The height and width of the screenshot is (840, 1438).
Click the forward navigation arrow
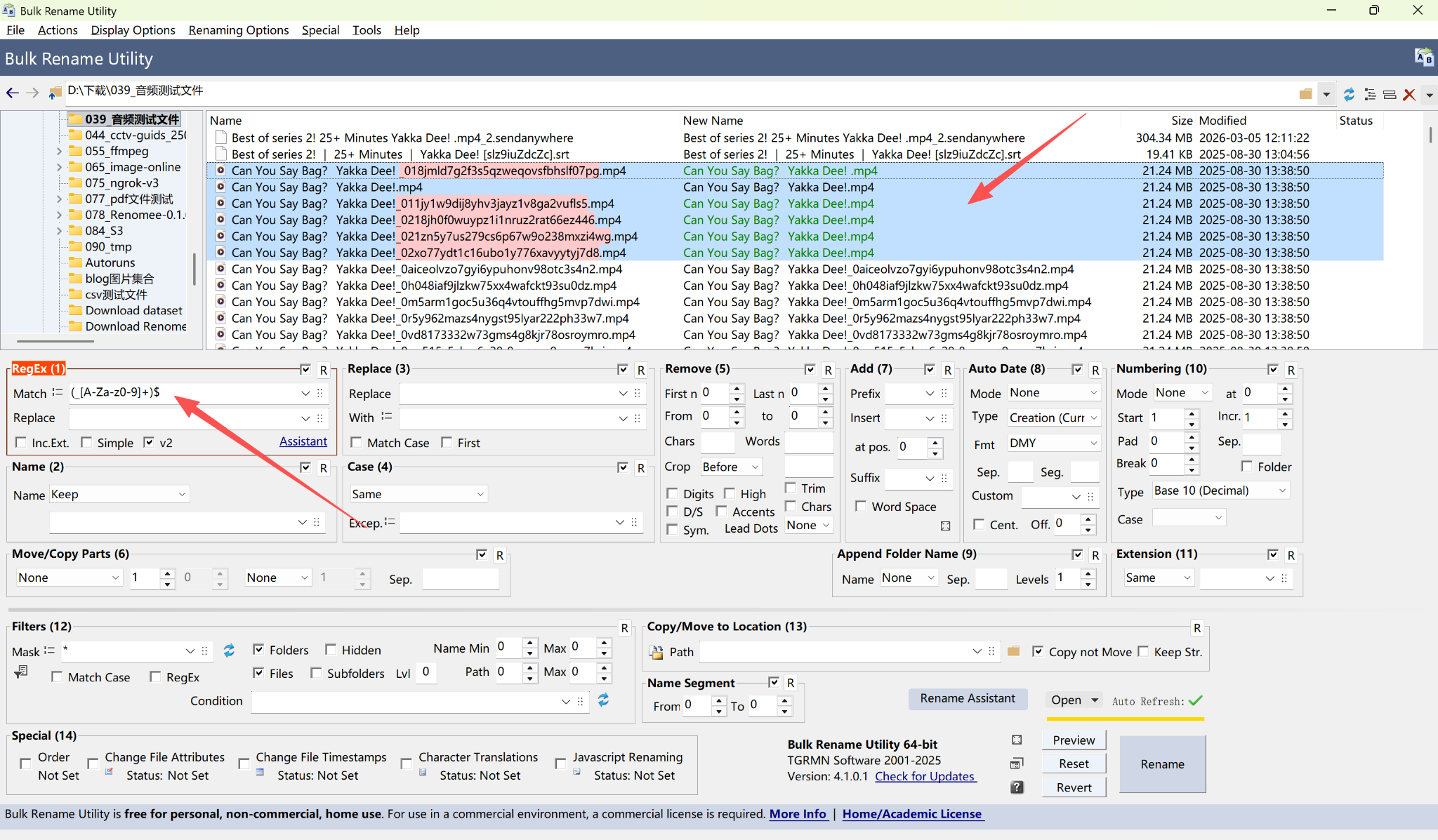coord(32,93)
